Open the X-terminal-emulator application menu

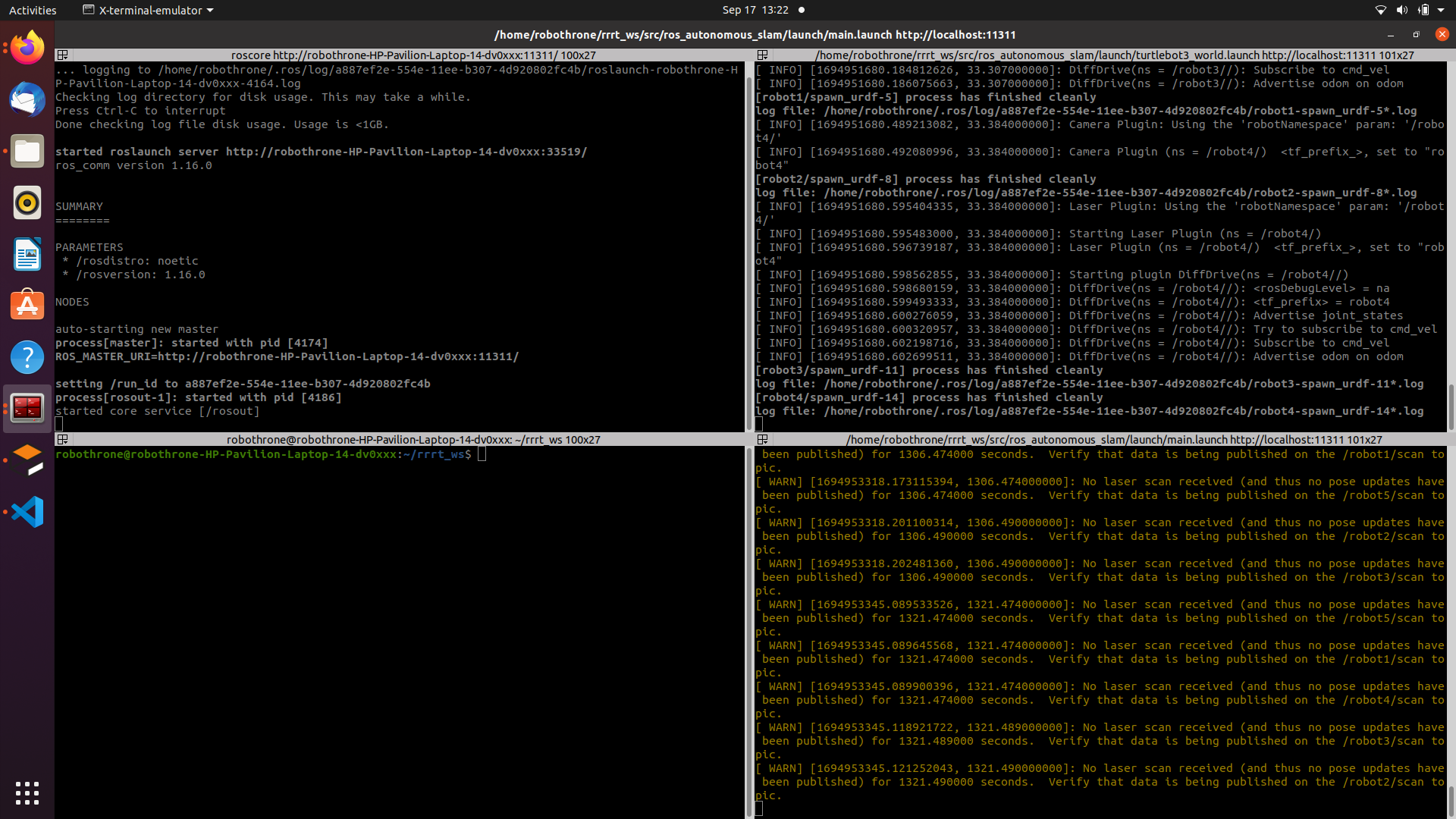[147, 10]
